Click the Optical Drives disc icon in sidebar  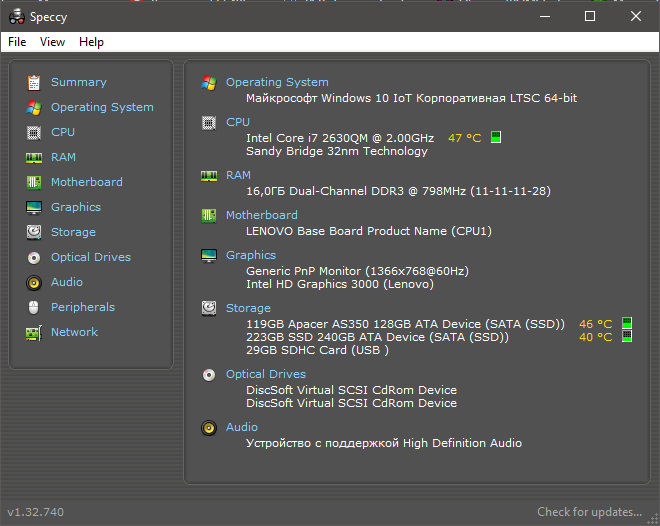pyautogui.click(x=34, y=258)
